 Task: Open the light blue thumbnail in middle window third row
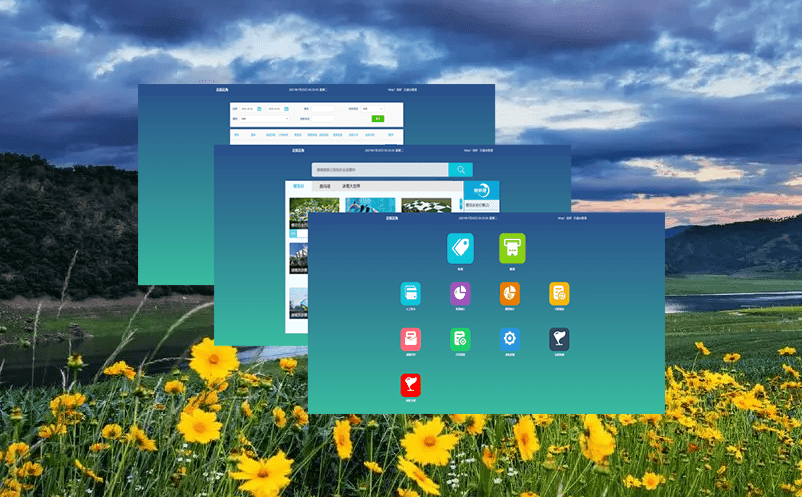coord(299,303)
